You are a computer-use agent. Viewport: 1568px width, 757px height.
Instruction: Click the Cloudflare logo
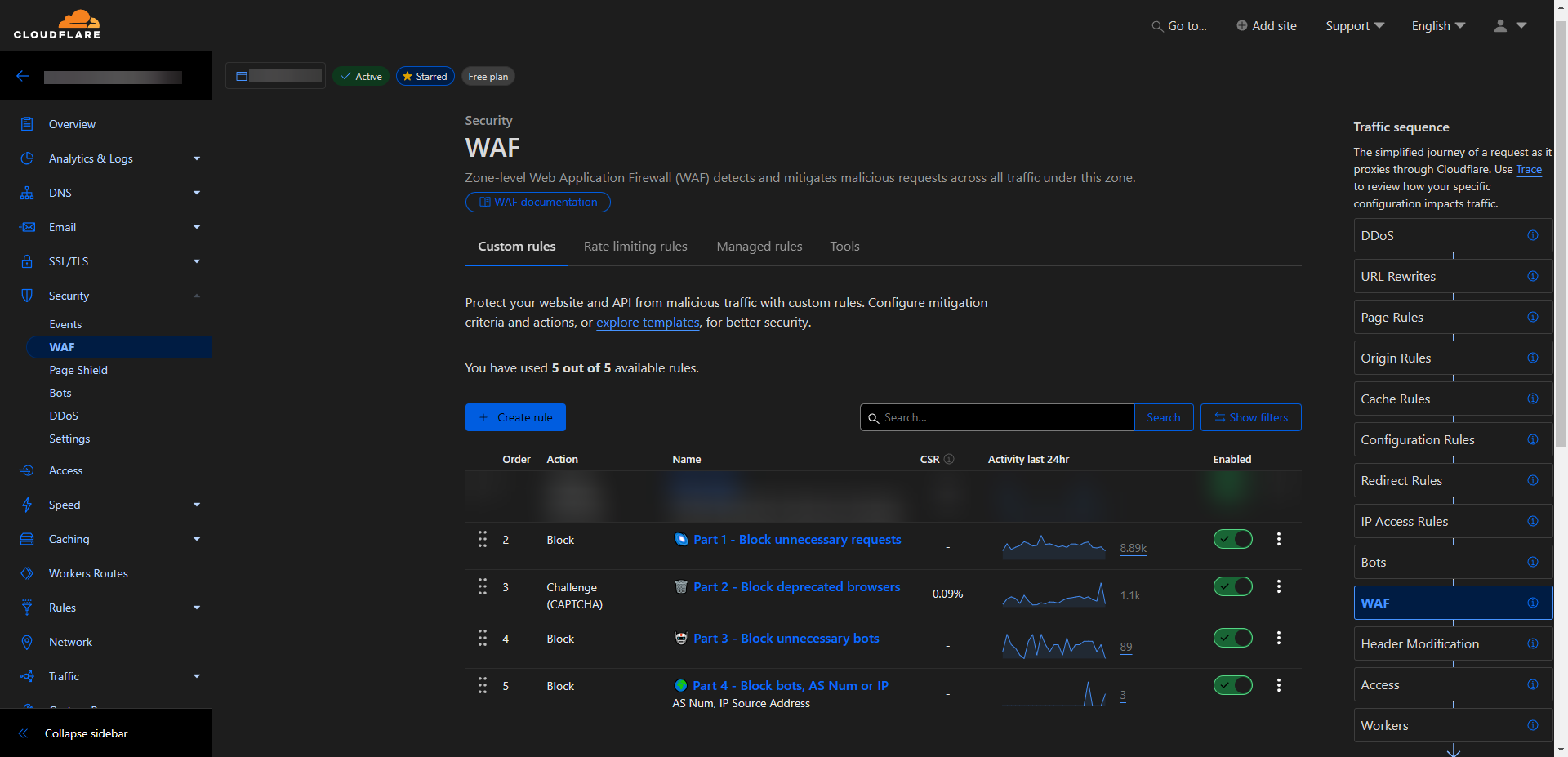coord(57,24)
